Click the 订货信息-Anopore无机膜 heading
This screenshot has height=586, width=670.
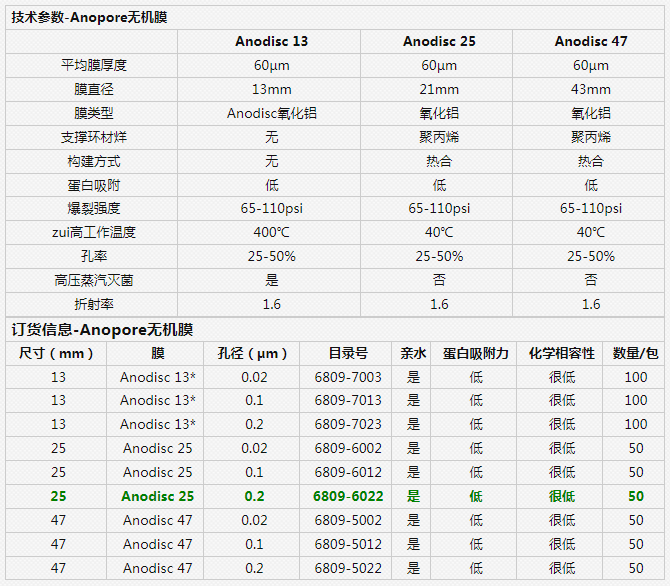[102, 330]
